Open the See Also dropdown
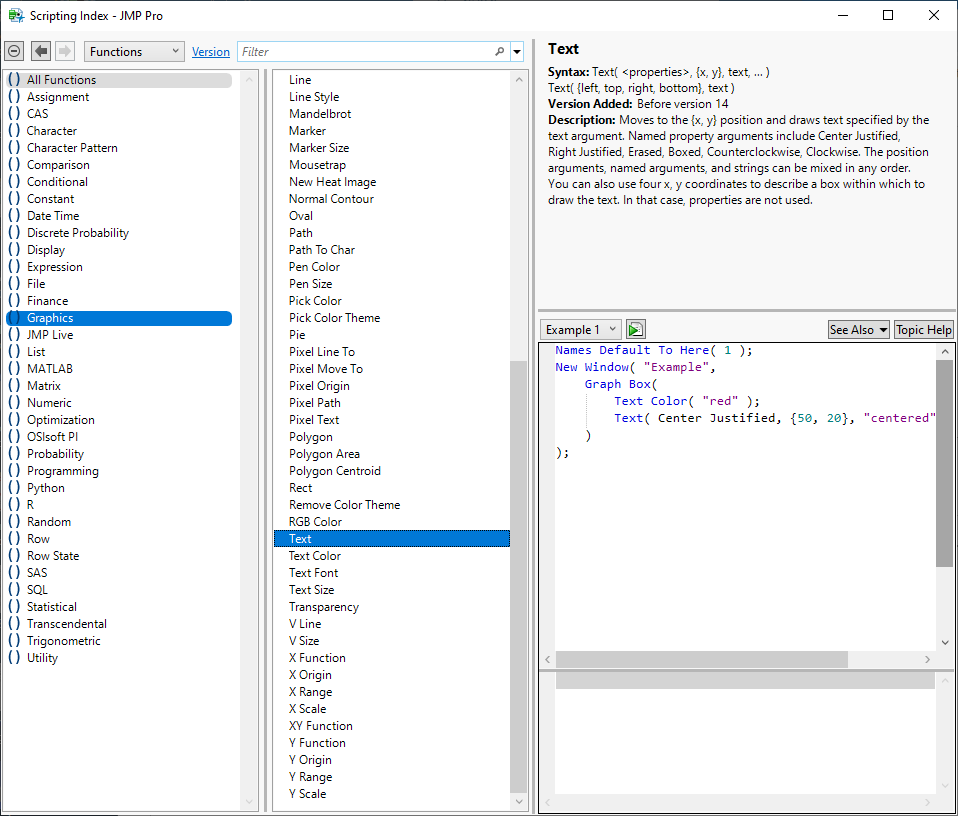The height and width of the screenshot is (816, 958). click(x=858, y=328)
